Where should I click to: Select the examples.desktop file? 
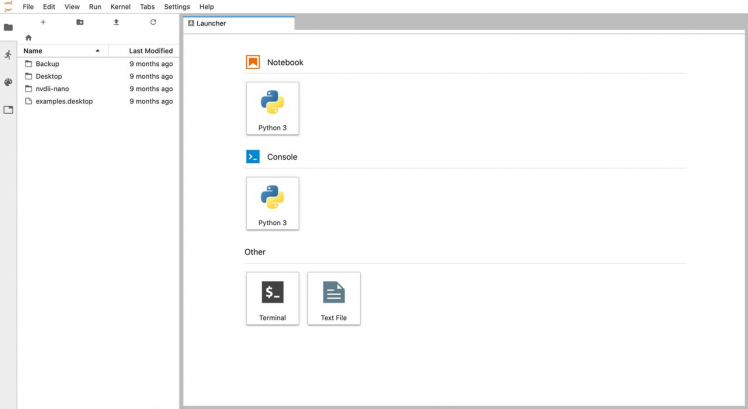coord(64,101)
